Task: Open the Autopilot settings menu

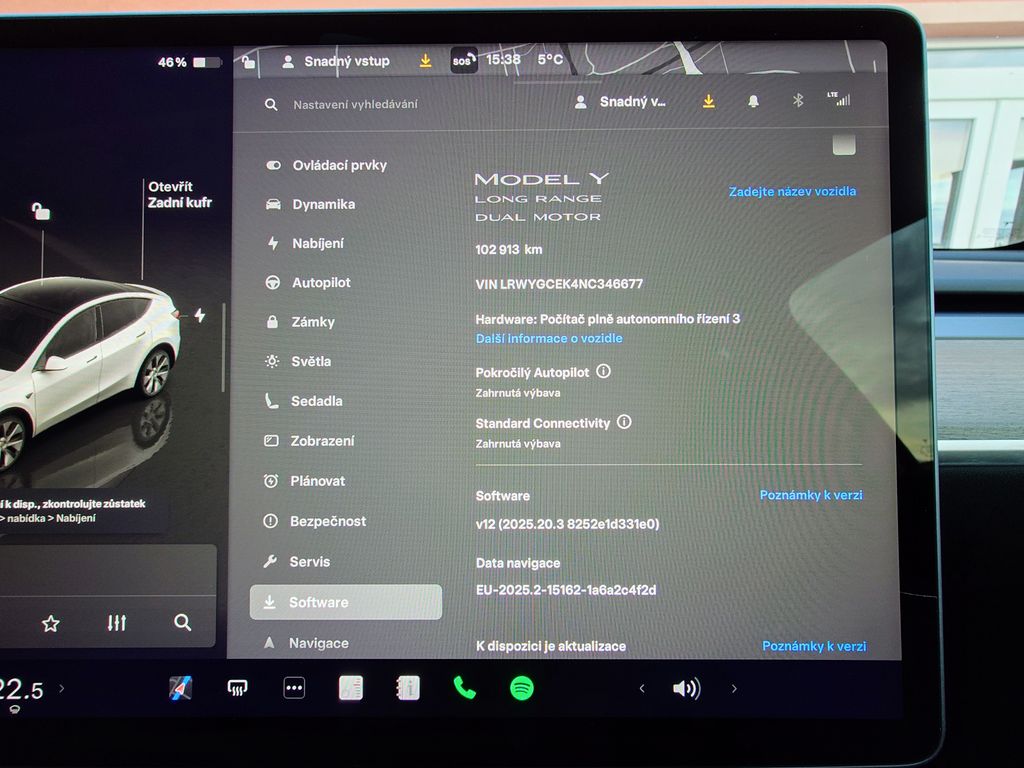Action: (x=320, y=283)
